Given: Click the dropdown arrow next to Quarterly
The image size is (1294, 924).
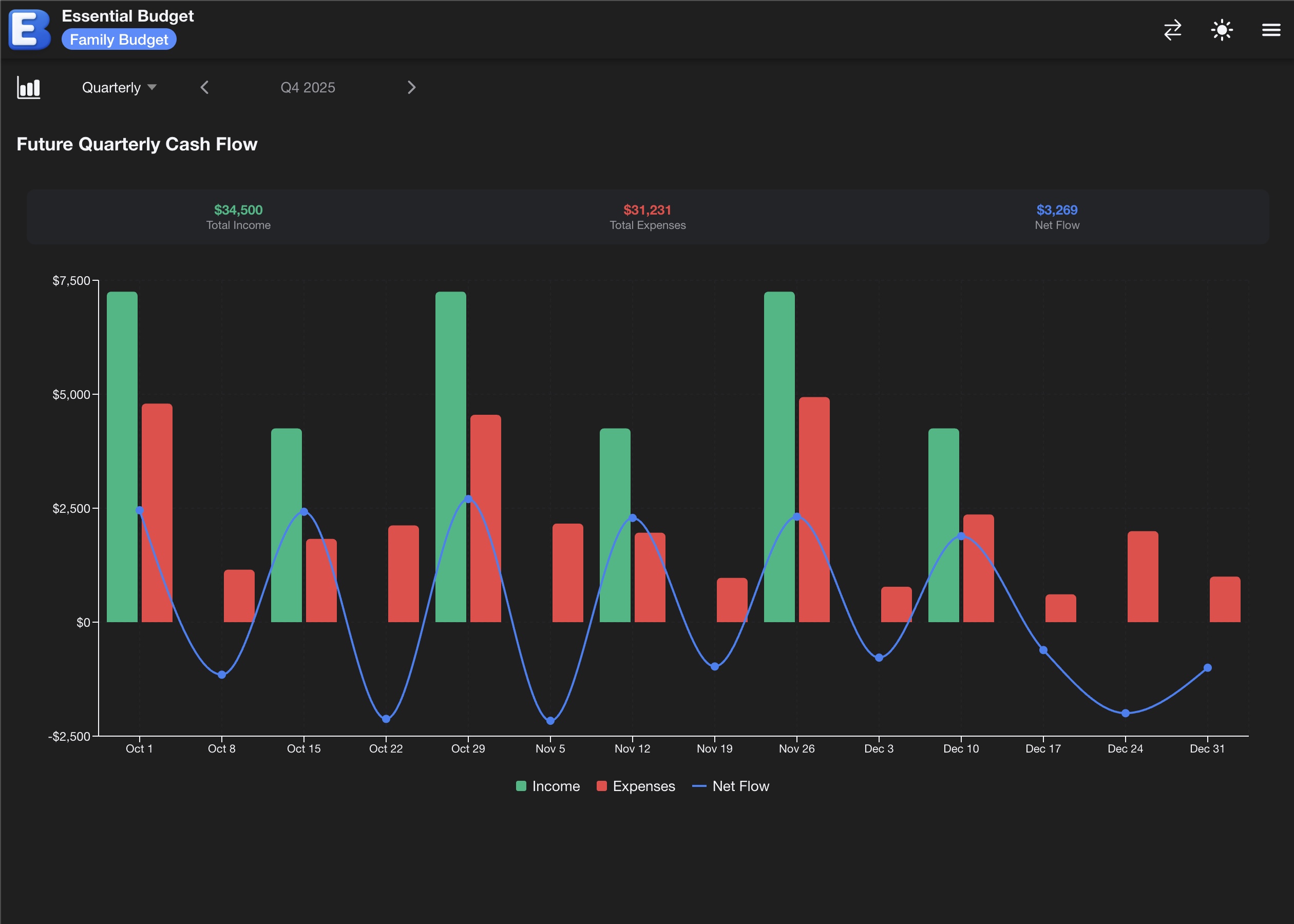Looking at the screenshot, I should coord(152,87).
